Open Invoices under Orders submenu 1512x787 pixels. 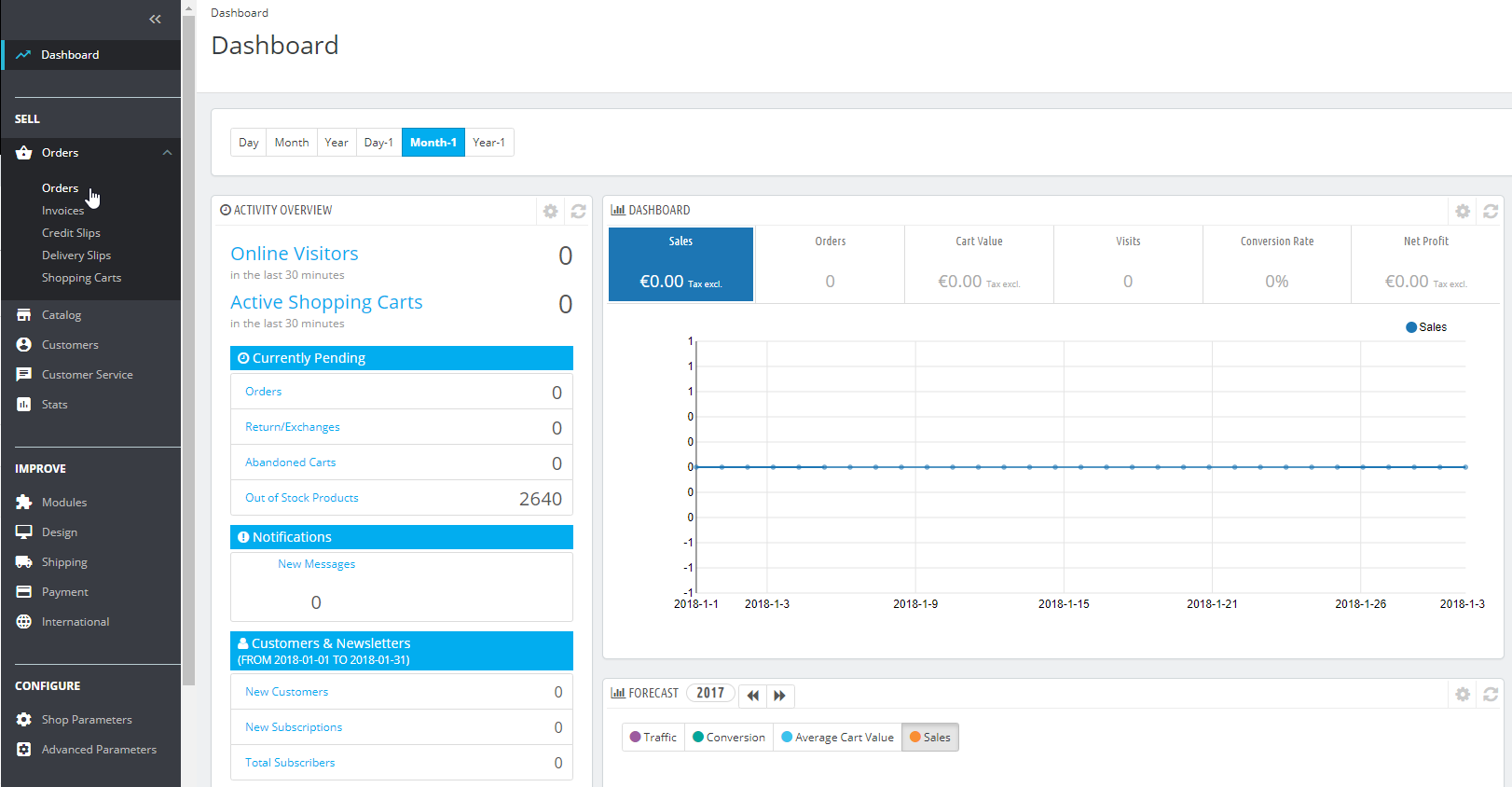pyautogui.click(x=62, y=211)
